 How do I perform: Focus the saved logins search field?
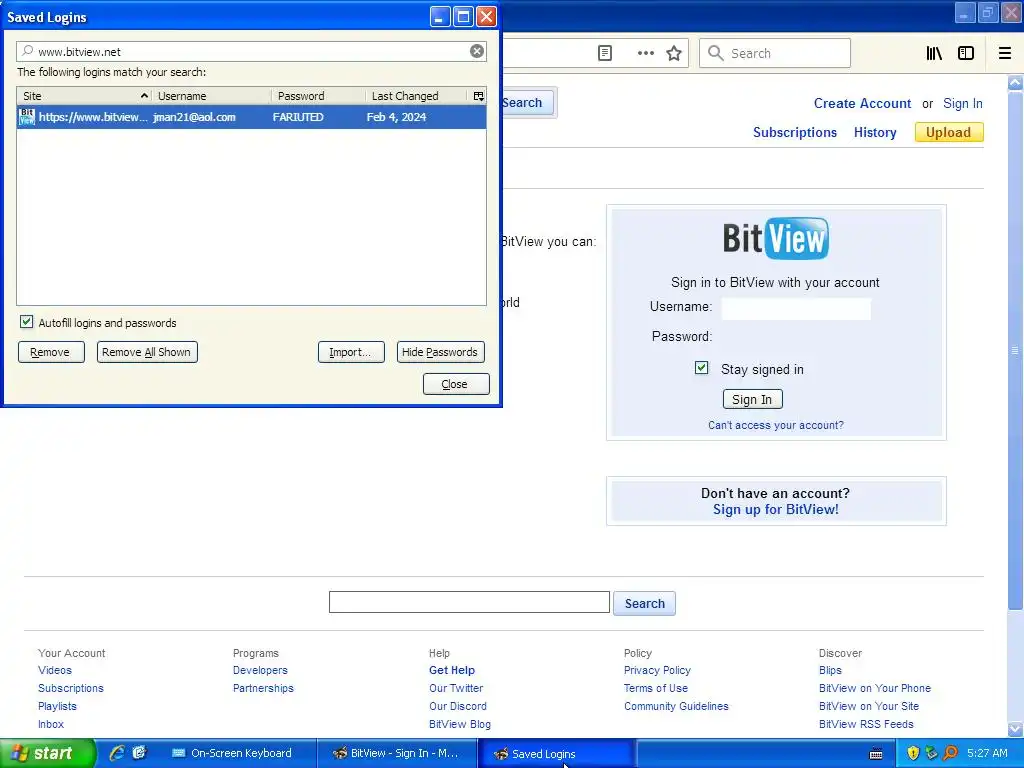251,51
